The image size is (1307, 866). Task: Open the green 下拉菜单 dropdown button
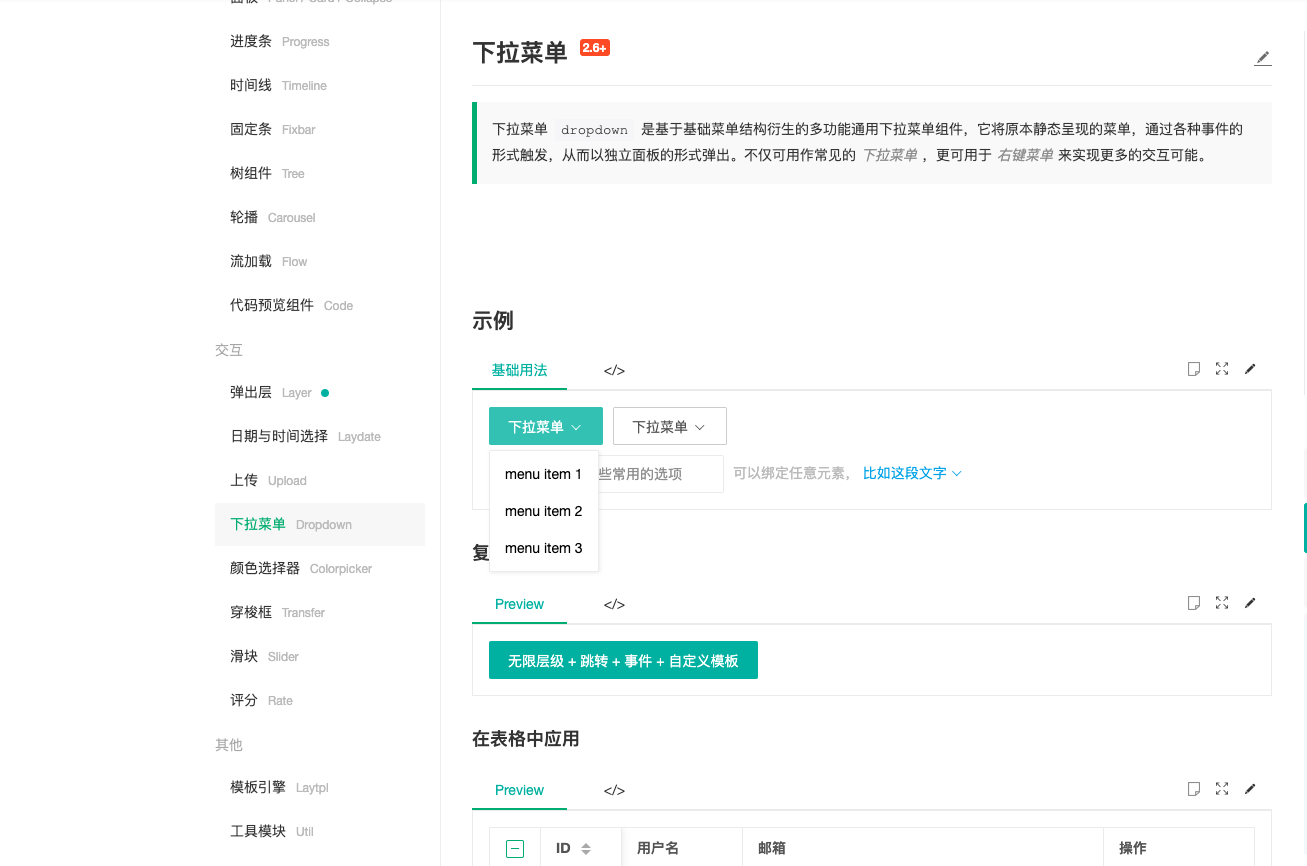click(x=546, y=426)
